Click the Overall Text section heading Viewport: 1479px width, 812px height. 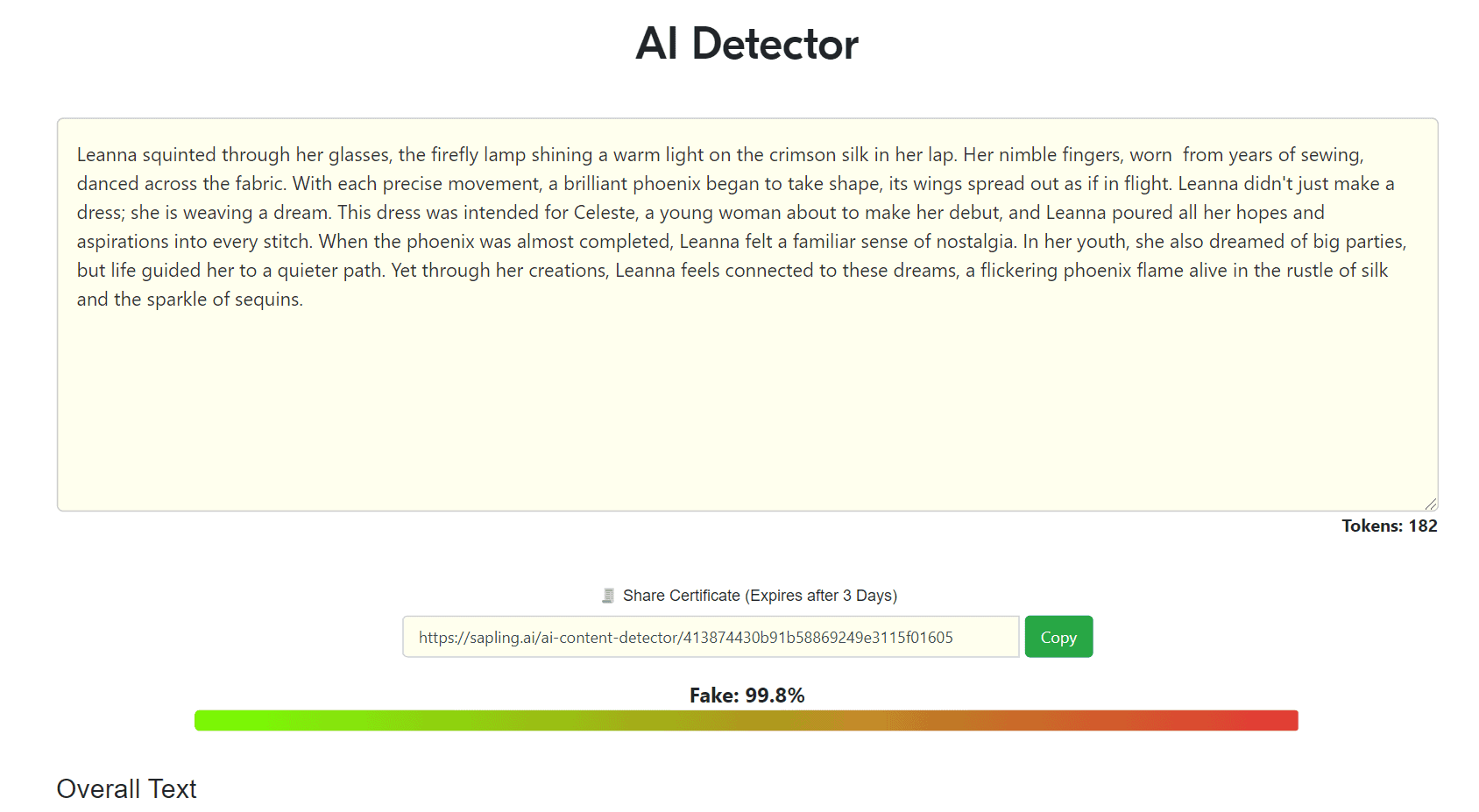[x=126, y=788]
